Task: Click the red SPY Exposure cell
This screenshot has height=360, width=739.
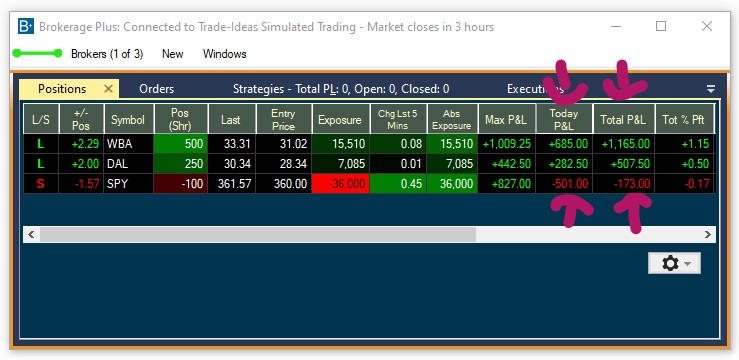Action: pyautogui.click(x=340, y=183)
